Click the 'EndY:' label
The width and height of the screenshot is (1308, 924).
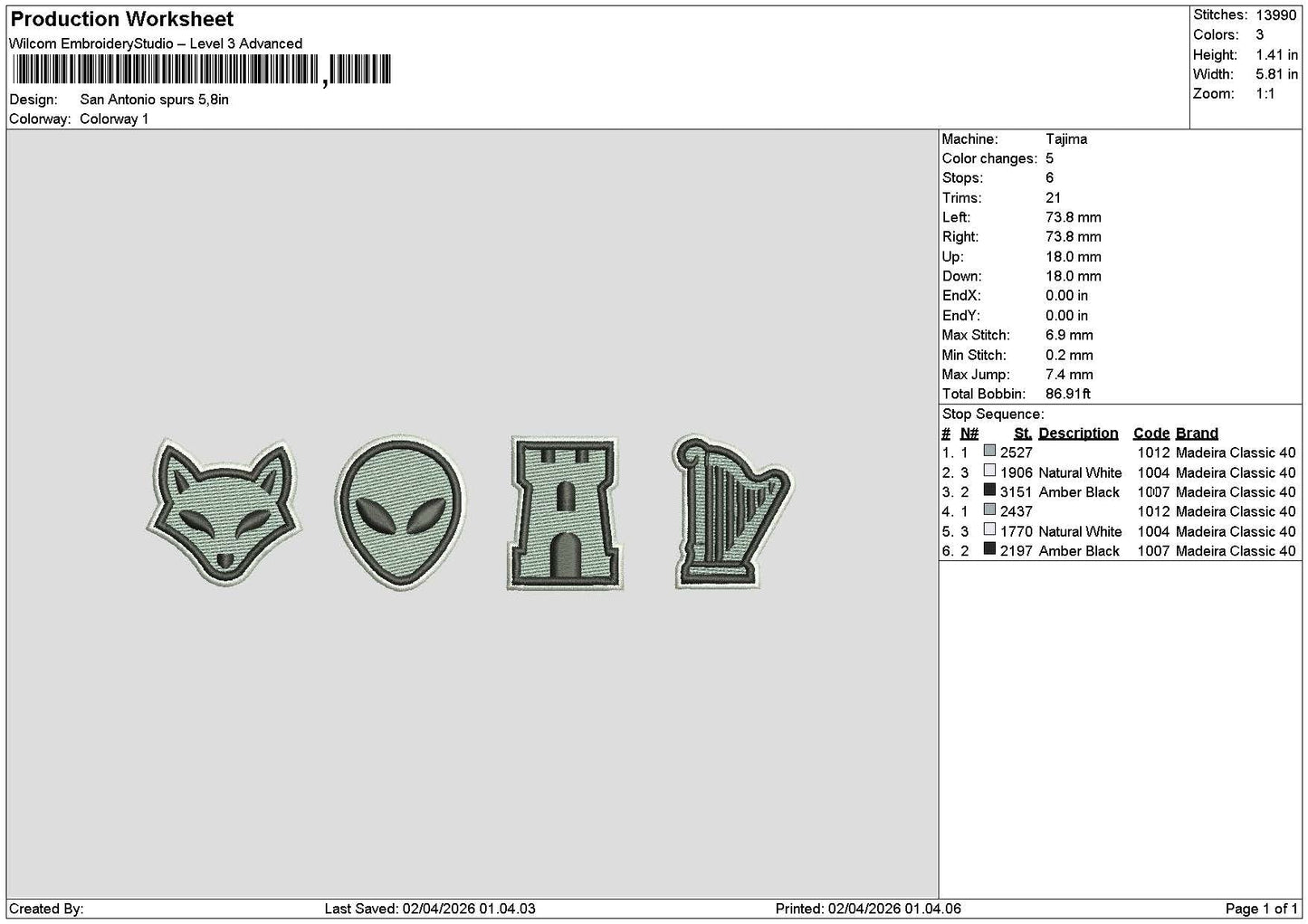tap(961, 316)
